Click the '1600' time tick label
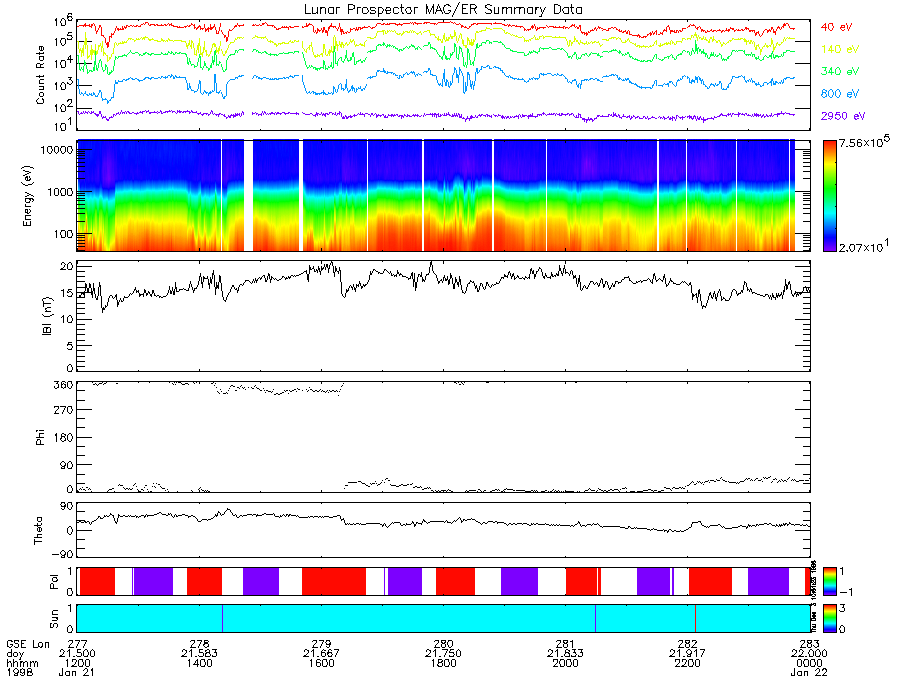Screen dimensions: 900x700 pyautogui.click(x=321, y=663)
